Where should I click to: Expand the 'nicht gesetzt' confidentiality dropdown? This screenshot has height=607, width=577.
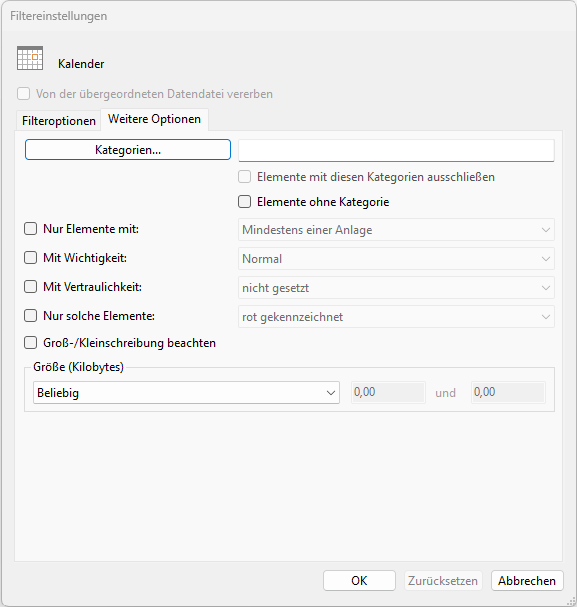pyautogui.click(x=396, y=288)
